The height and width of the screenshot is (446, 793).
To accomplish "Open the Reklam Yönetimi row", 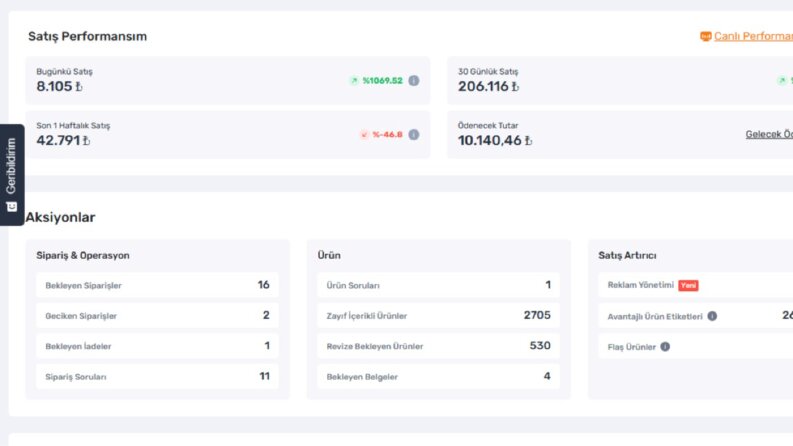I will coord(695,285).
